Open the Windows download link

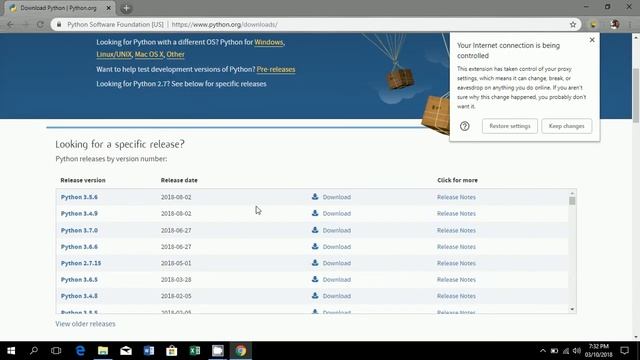(x=269, y=42)
